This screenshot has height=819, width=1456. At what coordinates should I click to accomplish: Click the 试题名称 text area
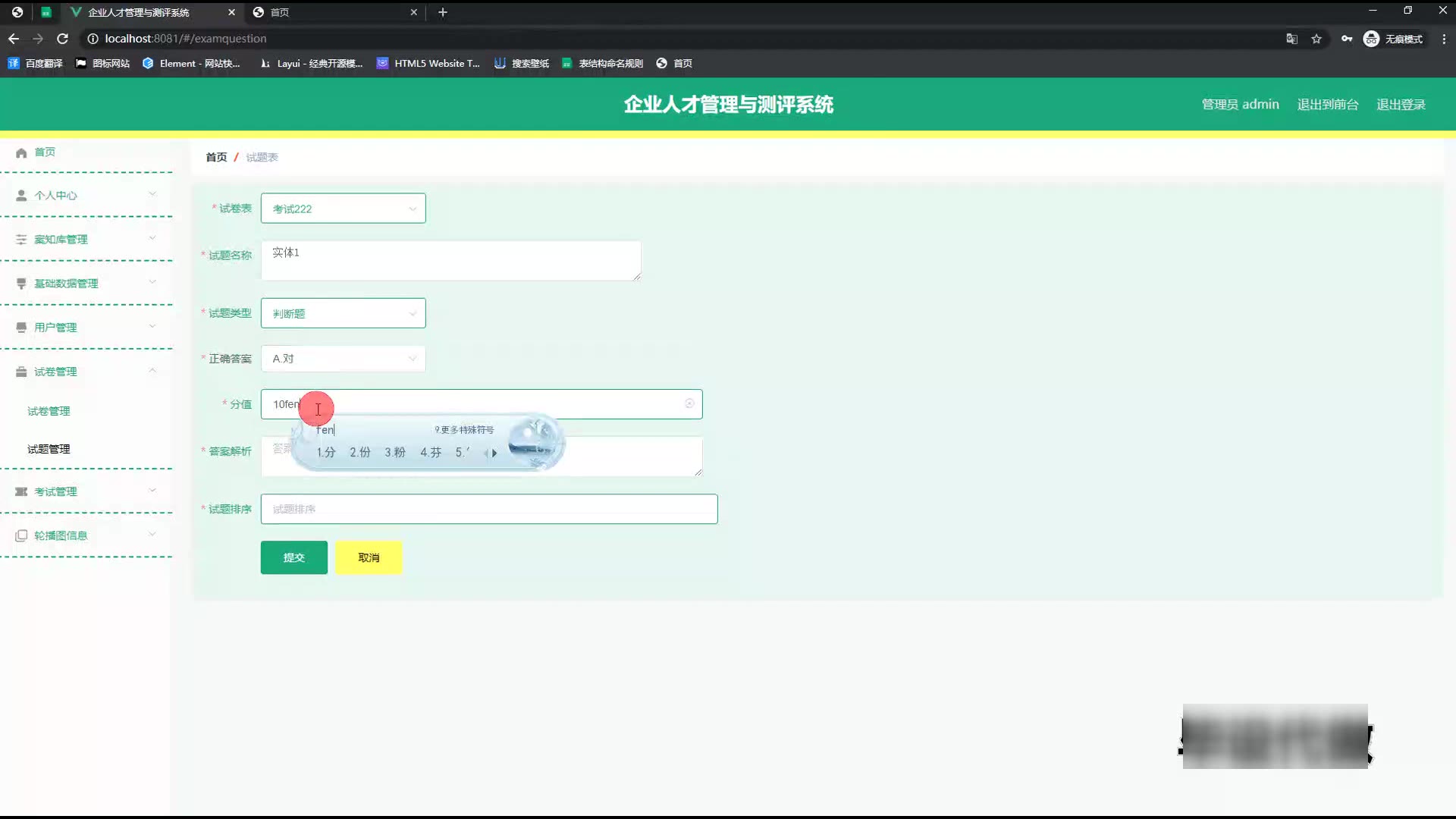coord(451,260)
